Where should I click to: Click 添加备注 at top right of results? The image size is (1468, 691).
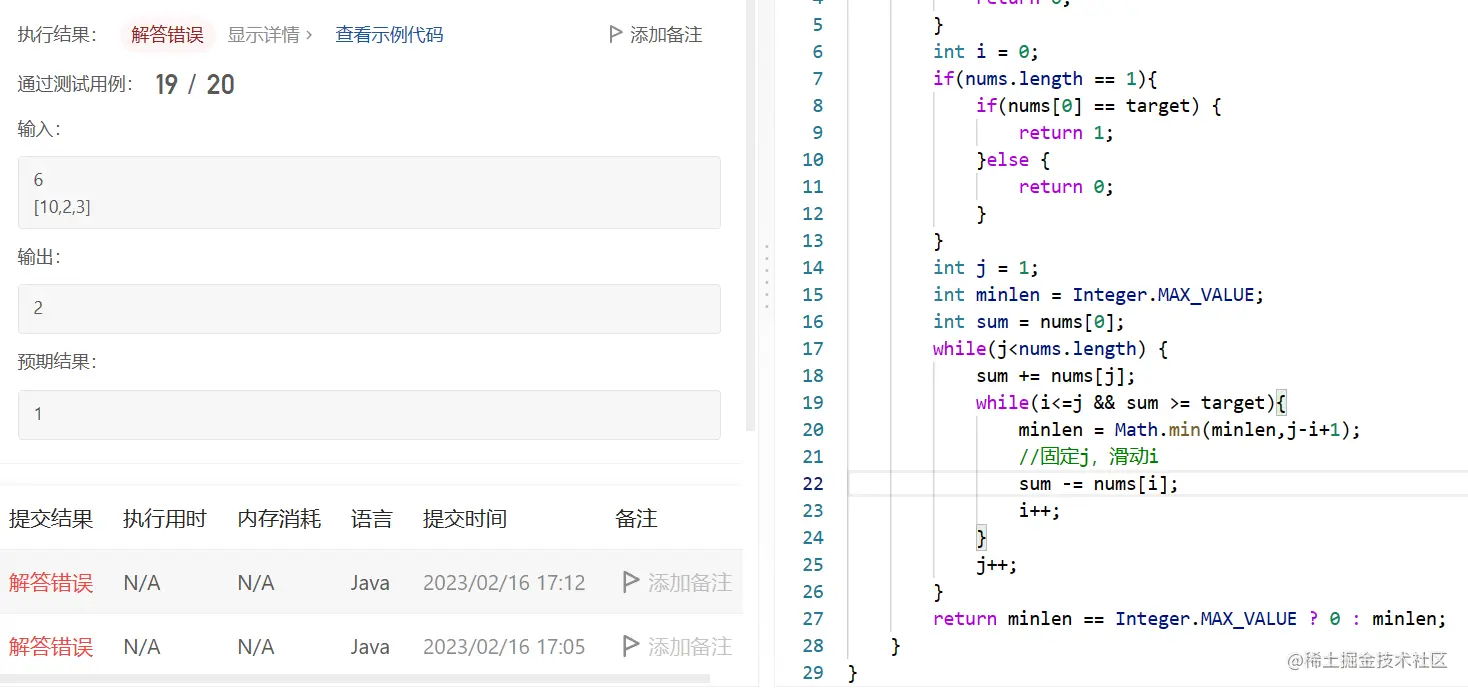coord(666,35)
